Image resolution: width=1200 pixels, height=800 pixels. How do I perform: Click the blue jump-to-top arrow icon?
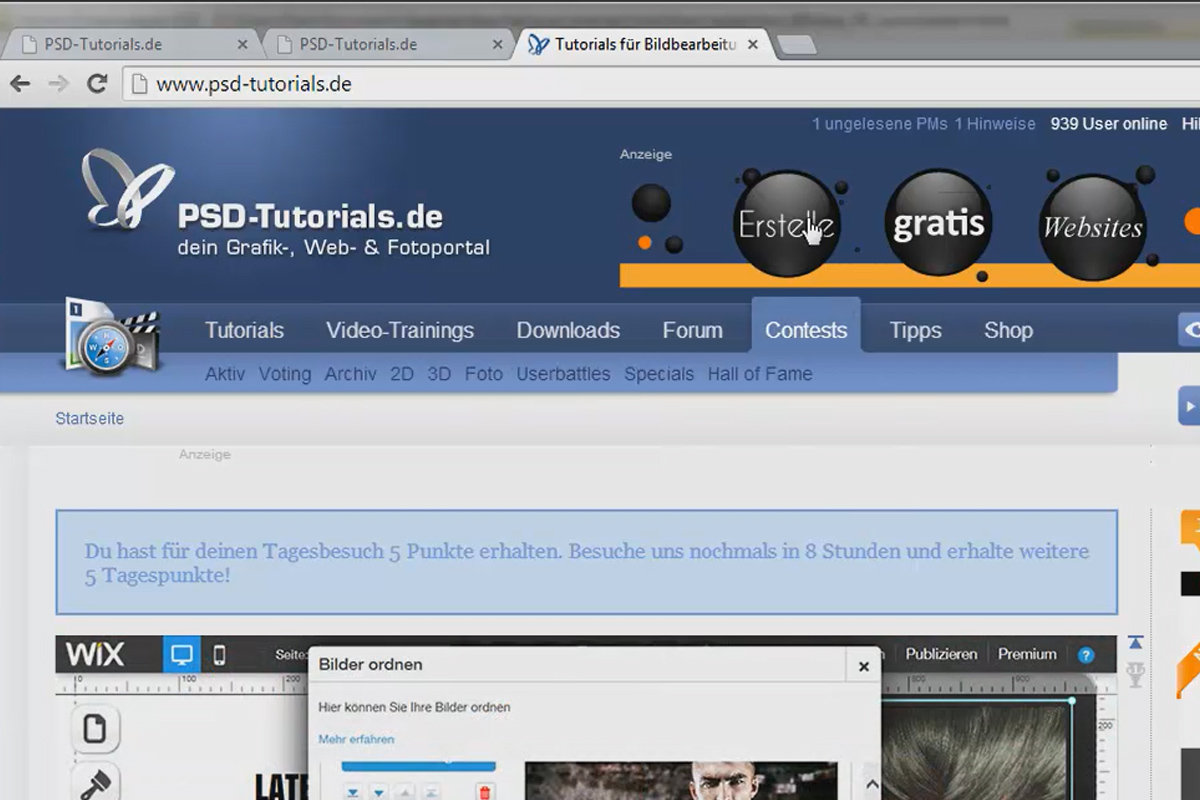click(x=1135, y=642)
